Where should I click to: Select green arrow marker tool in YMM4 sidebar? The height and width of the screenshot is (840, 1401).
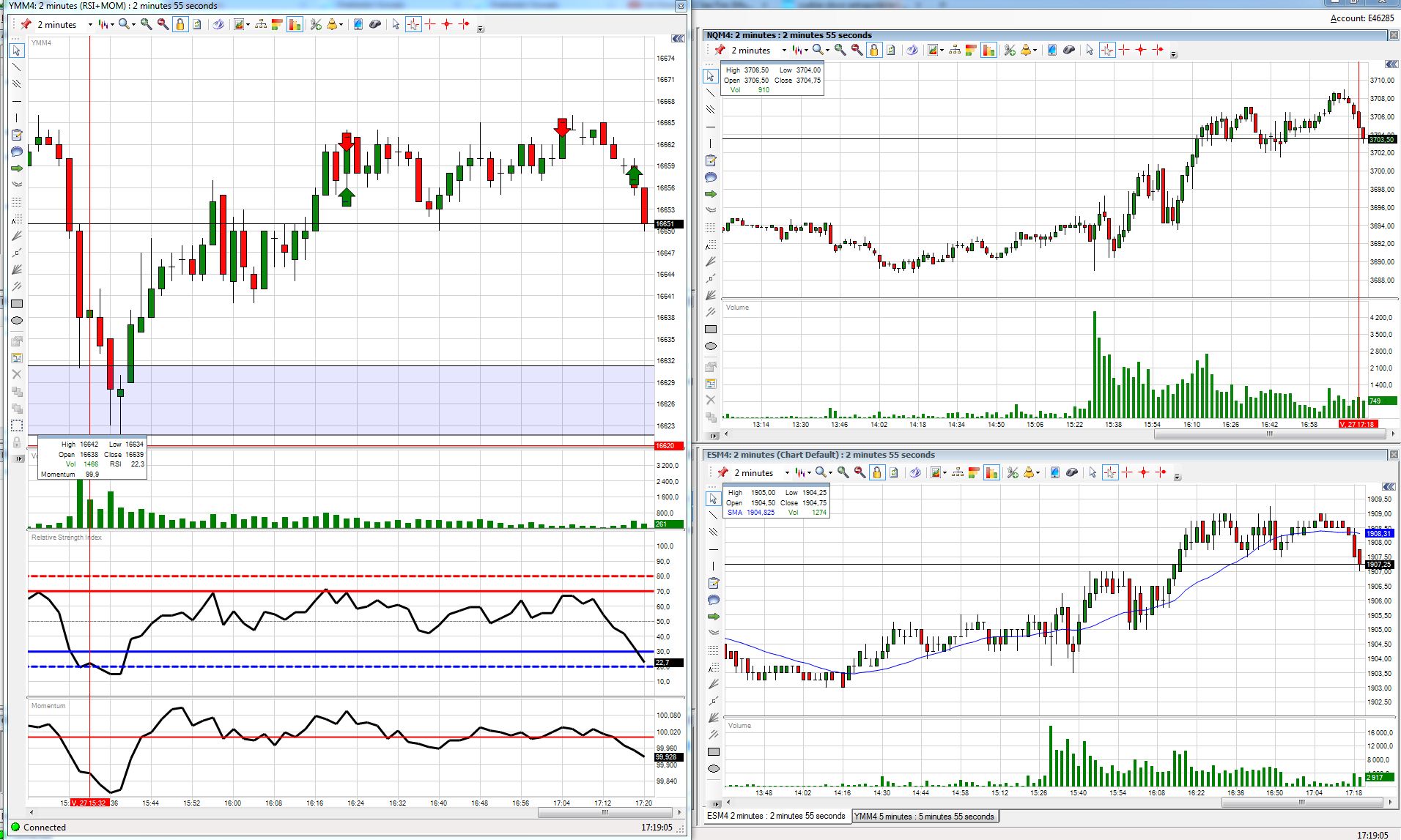pos(17,168)
